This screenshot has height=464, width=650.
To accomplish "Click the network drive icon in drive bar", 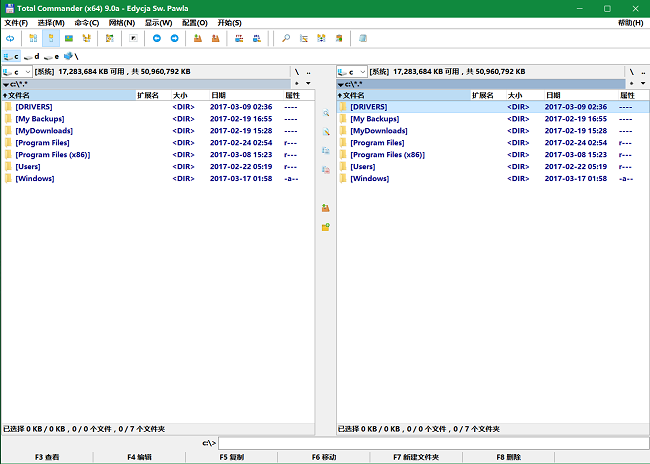I will pos(70,57).
